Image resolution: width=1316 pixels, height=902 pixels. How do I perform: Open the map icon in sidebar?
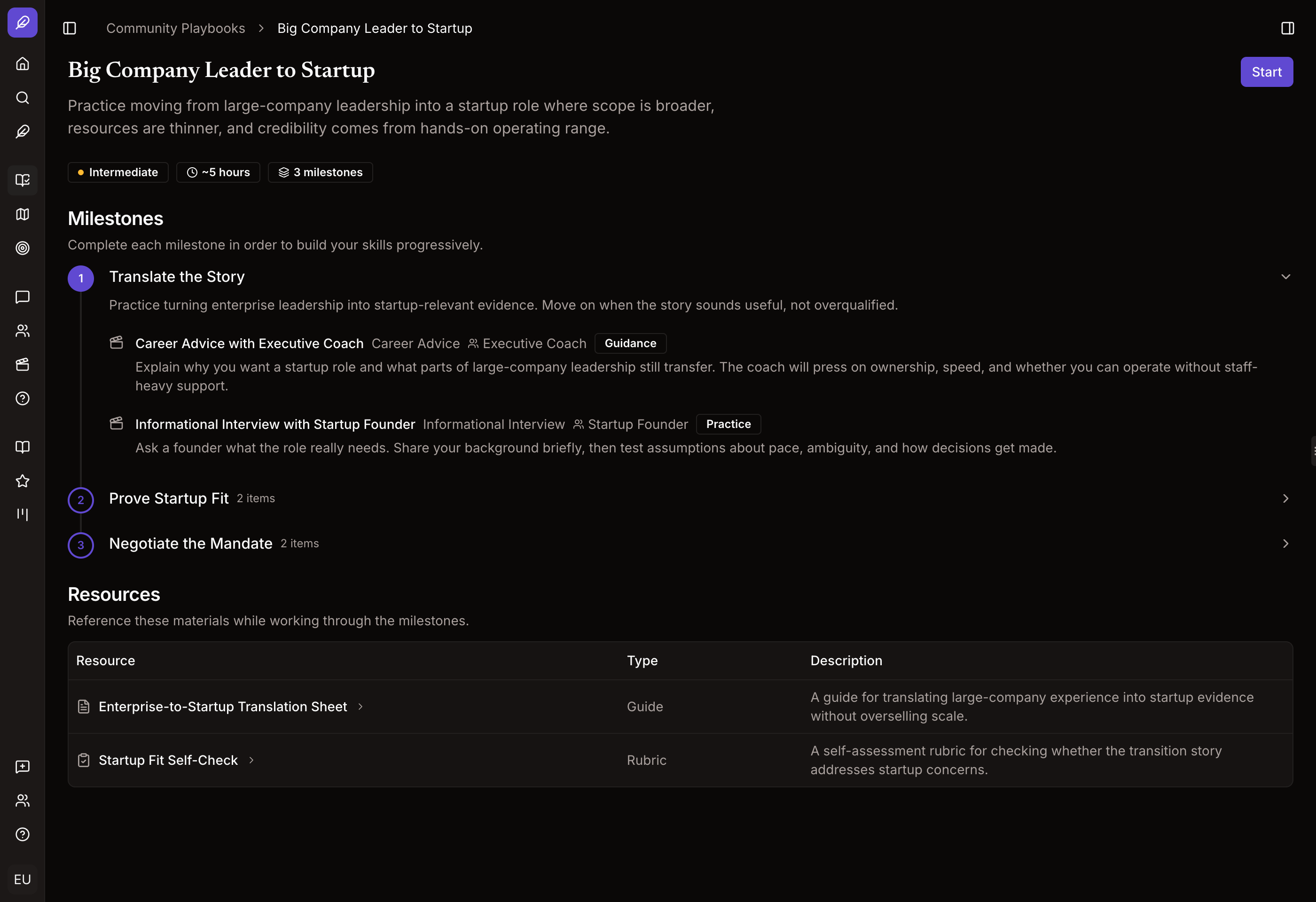click(23, 214)
